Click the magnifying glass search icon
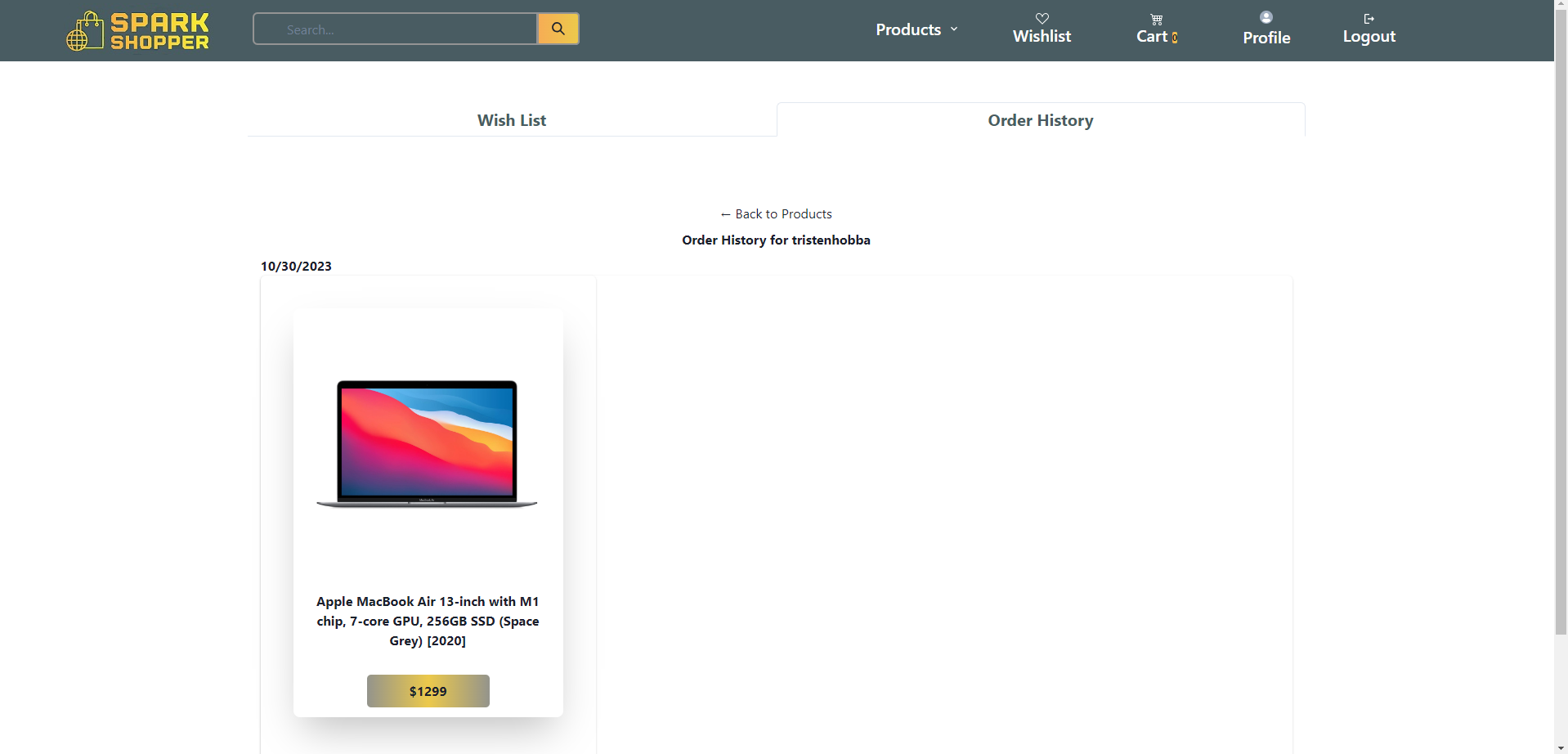 click(x=558, y=28)
